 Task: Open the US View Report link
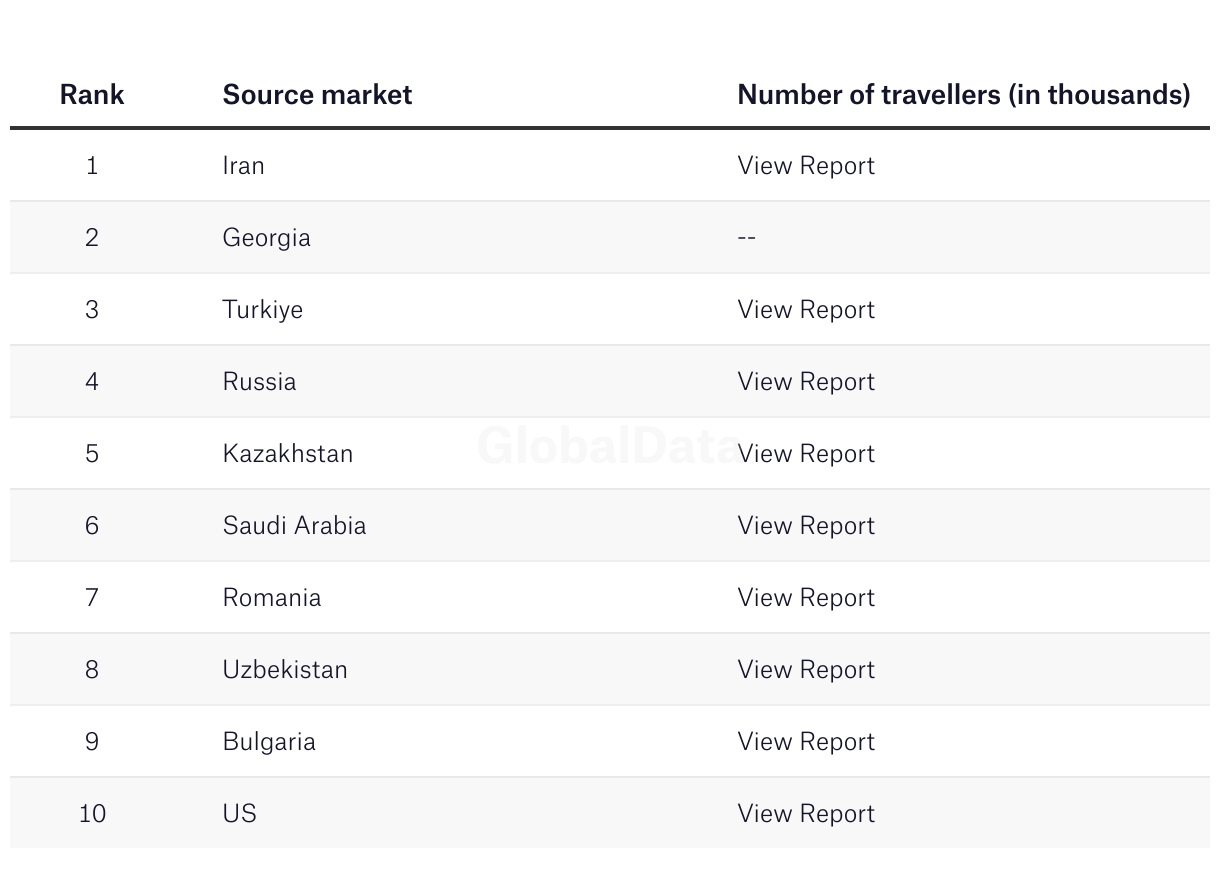tap(806, 814)
